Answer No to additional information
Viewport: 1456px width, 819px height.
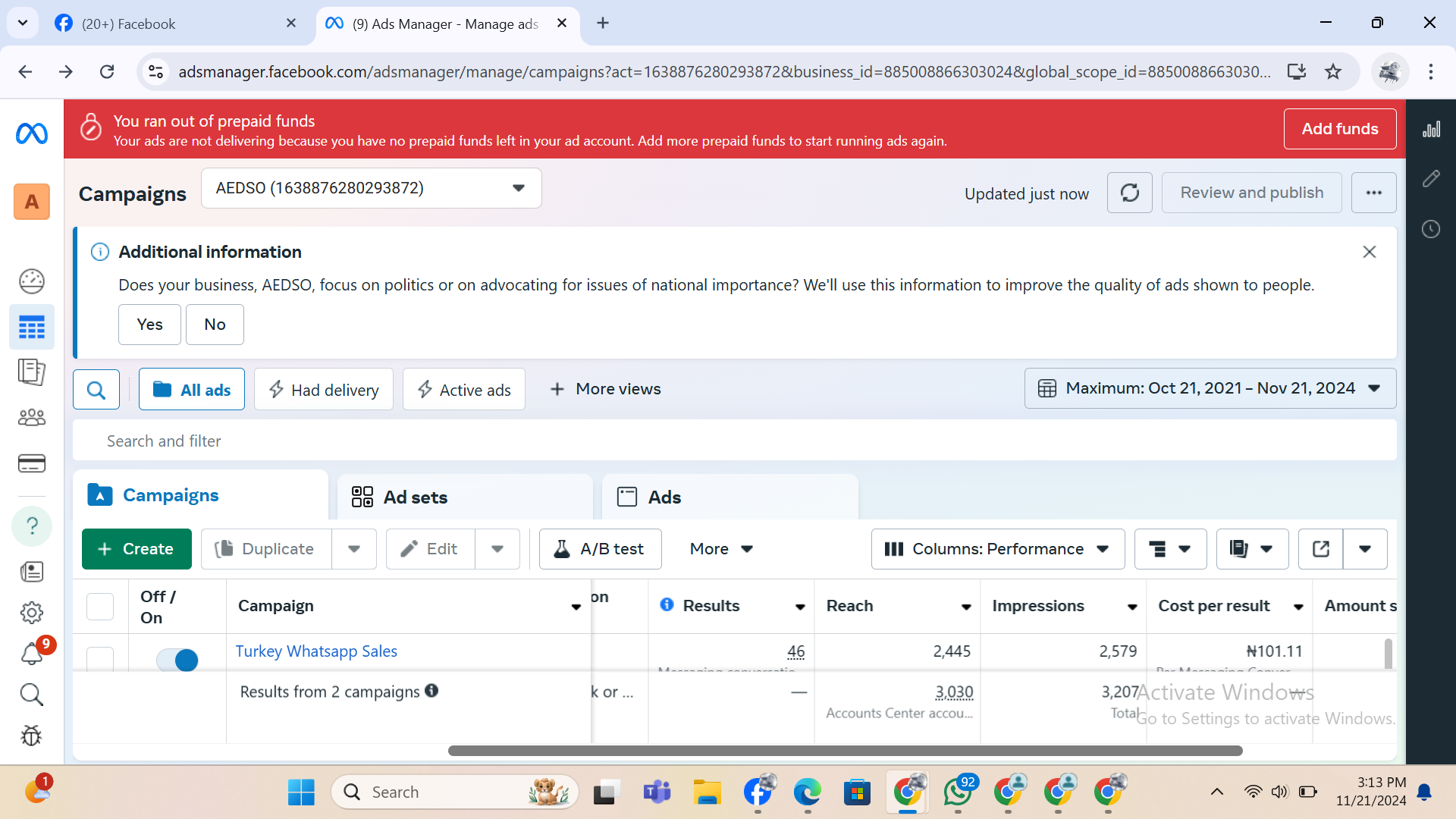click(215, 325)
